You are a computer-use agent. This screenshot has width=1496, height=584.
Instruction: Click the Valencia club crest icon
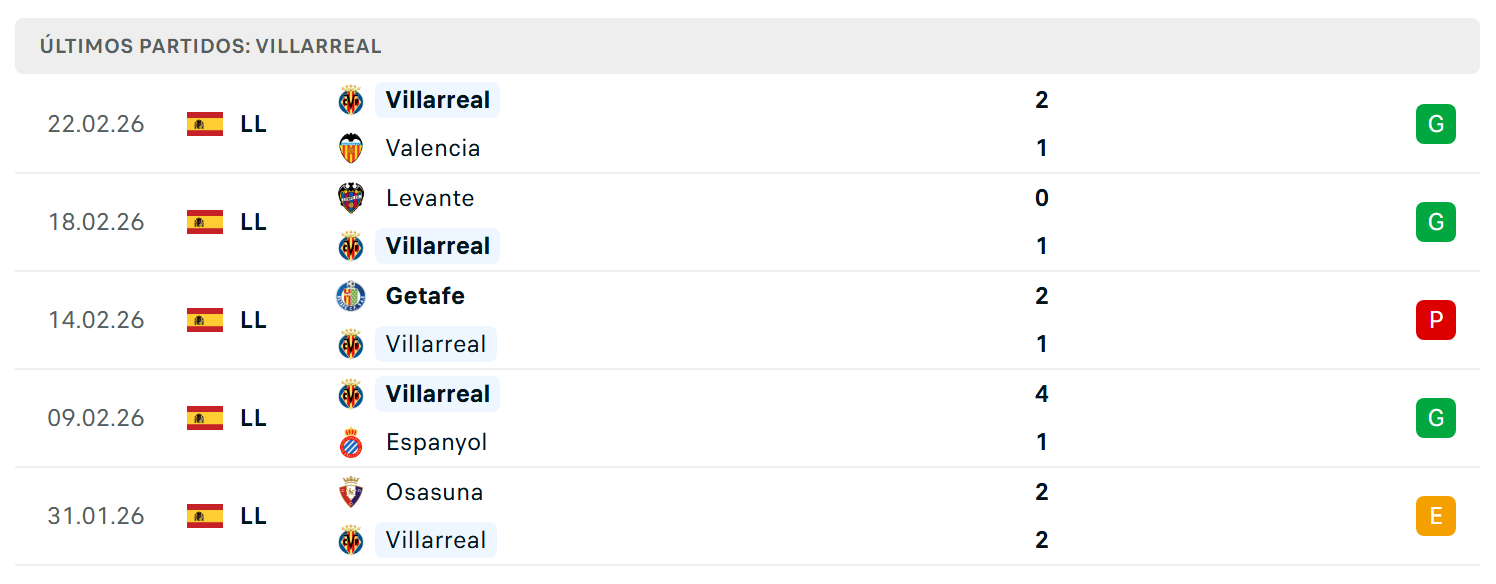[x=351, y=148]
